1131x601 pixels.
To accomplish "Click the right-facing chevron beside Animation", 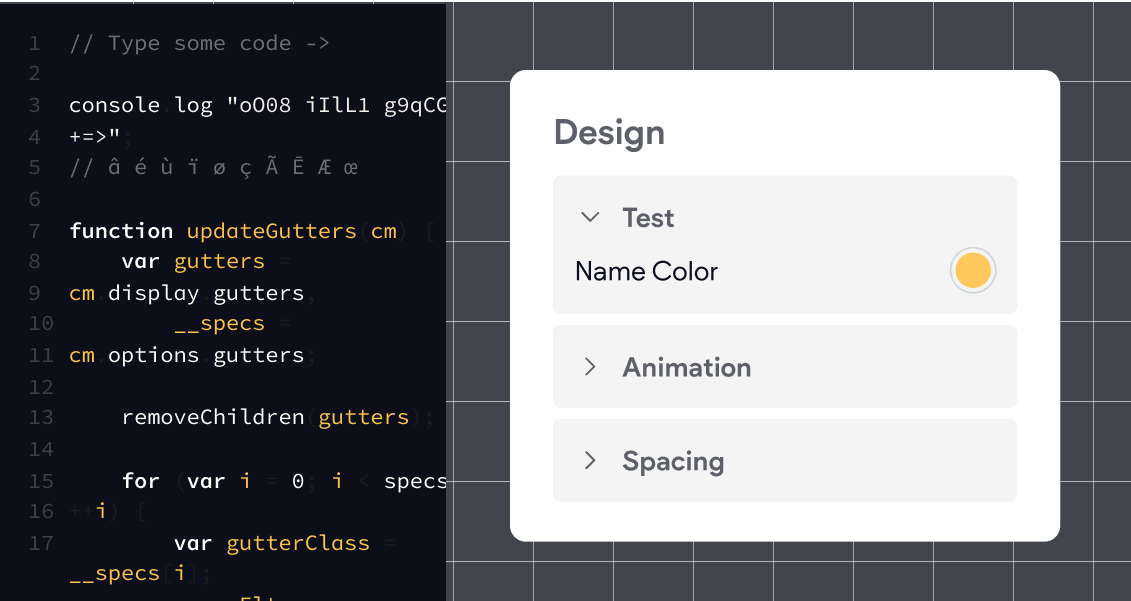I will click(x=591, y=366).
